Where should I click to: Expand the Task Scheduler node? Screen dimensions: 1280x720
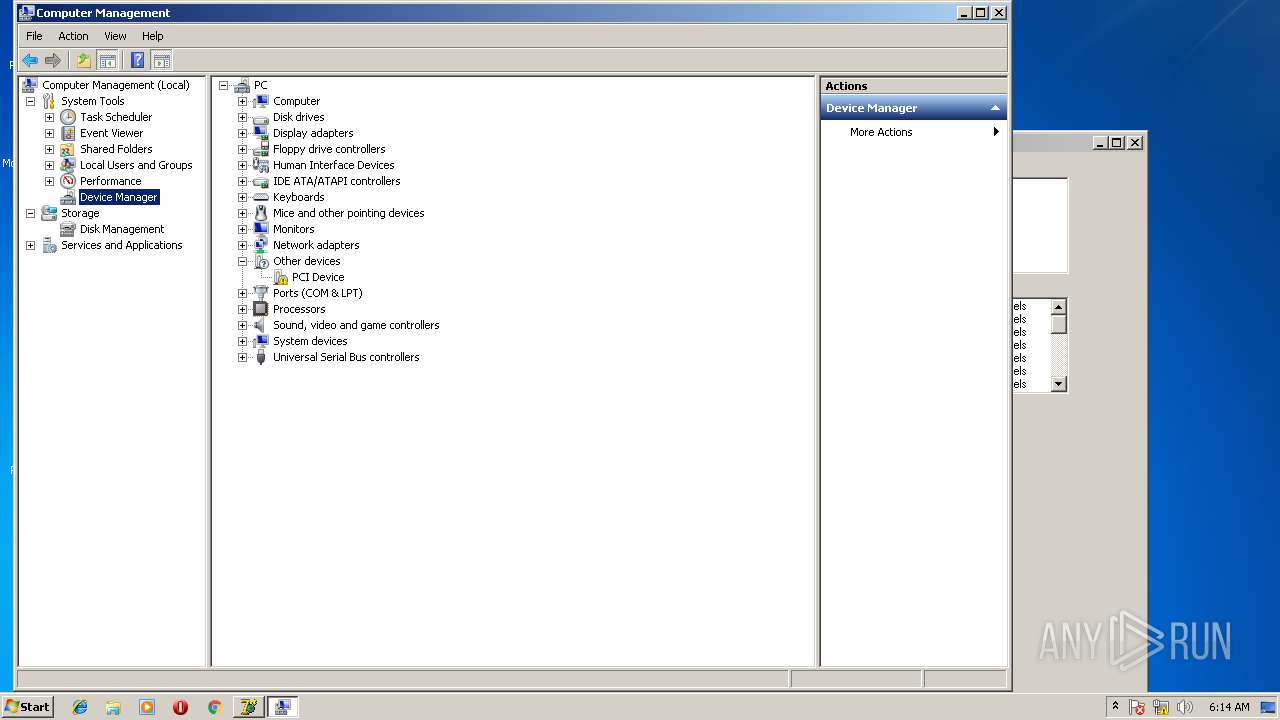pos(49,117)
